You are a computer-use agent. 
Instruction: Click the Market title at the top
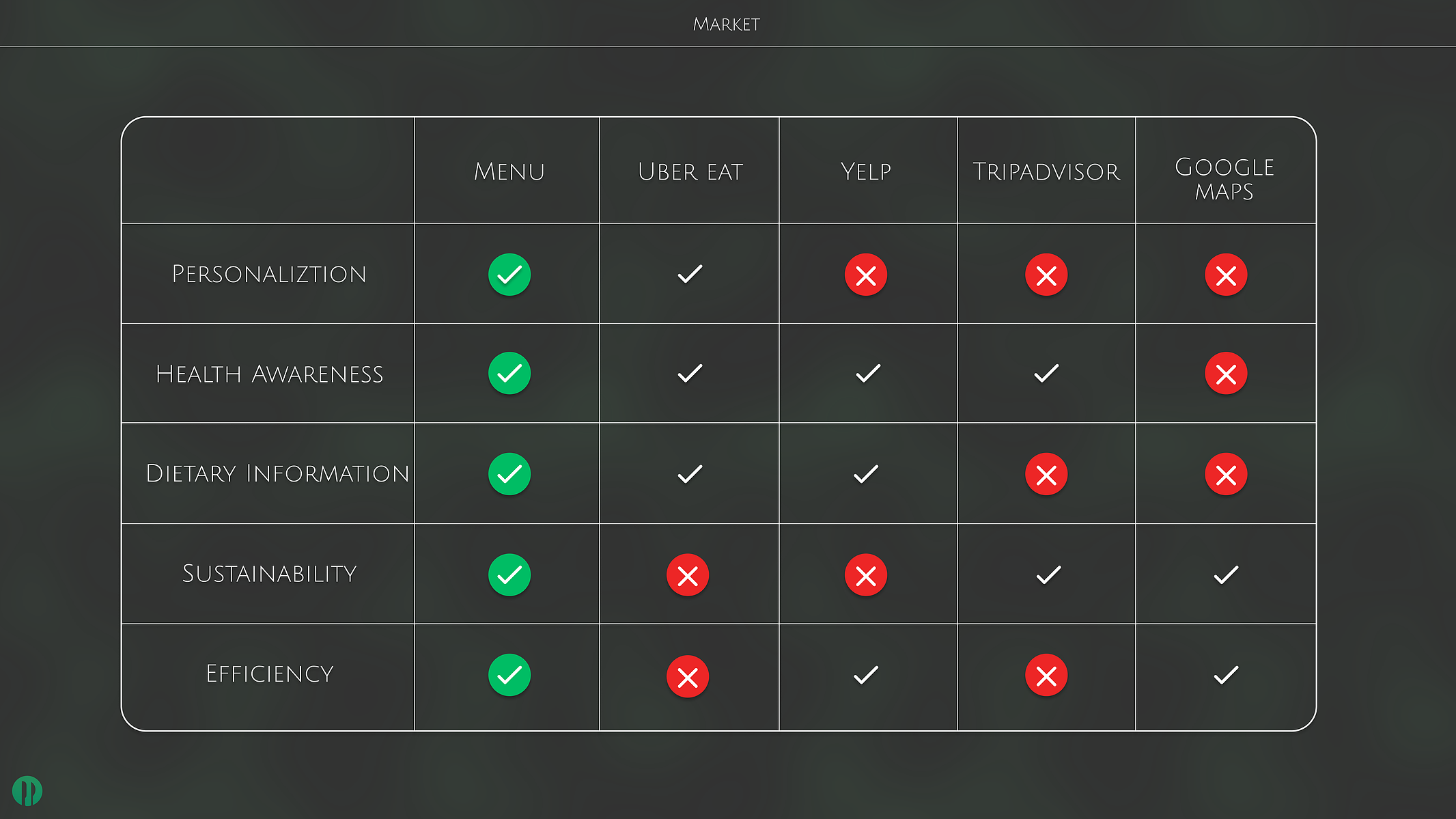[727, 25]
